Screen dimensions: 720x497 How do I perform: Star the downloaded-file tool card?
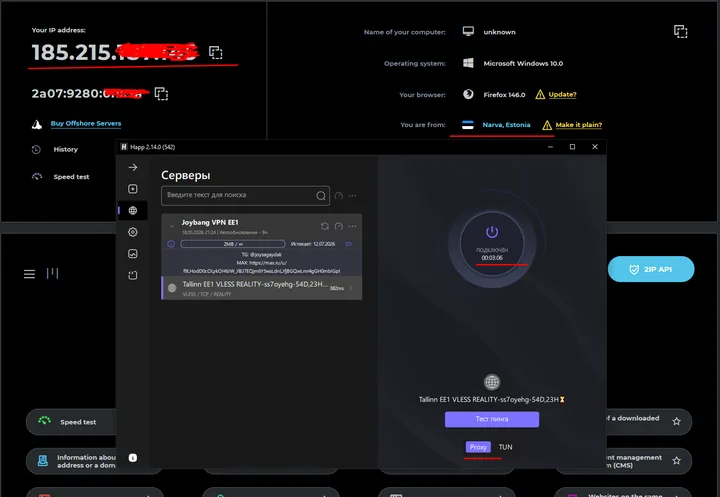pyautogui.click(x=676, y=421)
